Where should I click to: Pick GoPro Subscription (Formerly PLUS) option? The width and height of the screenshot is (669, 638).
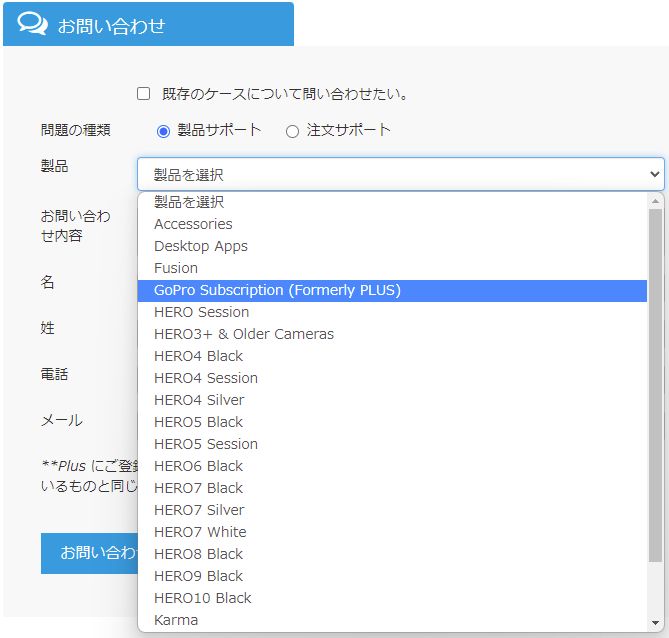tap(392, 290)
